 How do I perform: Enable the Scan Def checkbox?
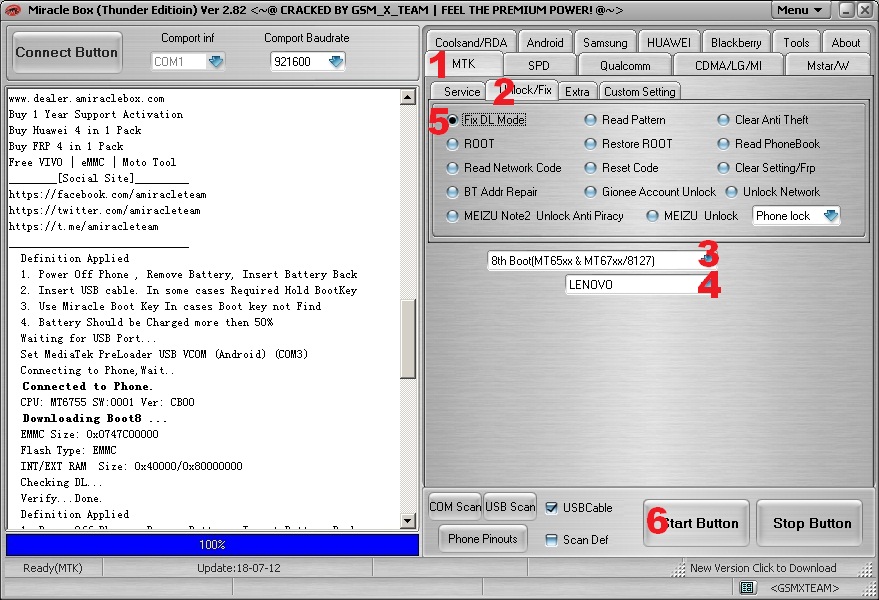pyautogui.click(x=552, y=540)
